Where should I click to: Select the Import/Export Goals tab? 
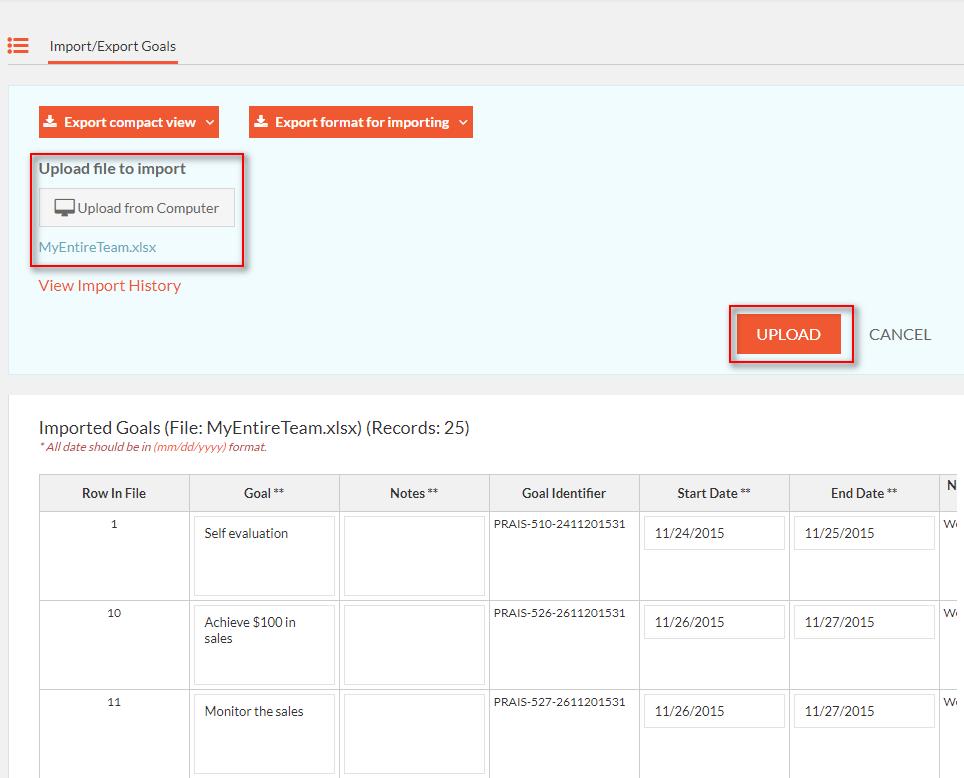113,46
